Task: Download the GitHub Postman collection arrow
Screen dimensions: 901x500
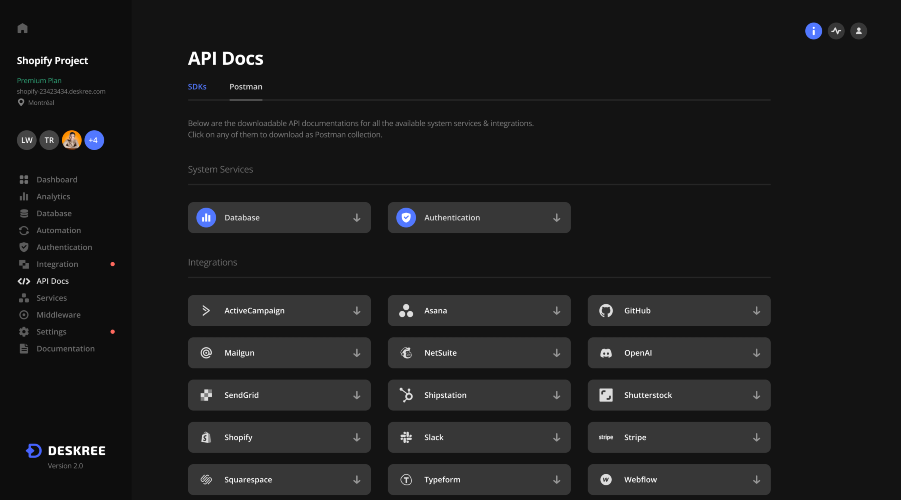Action: 756,311
